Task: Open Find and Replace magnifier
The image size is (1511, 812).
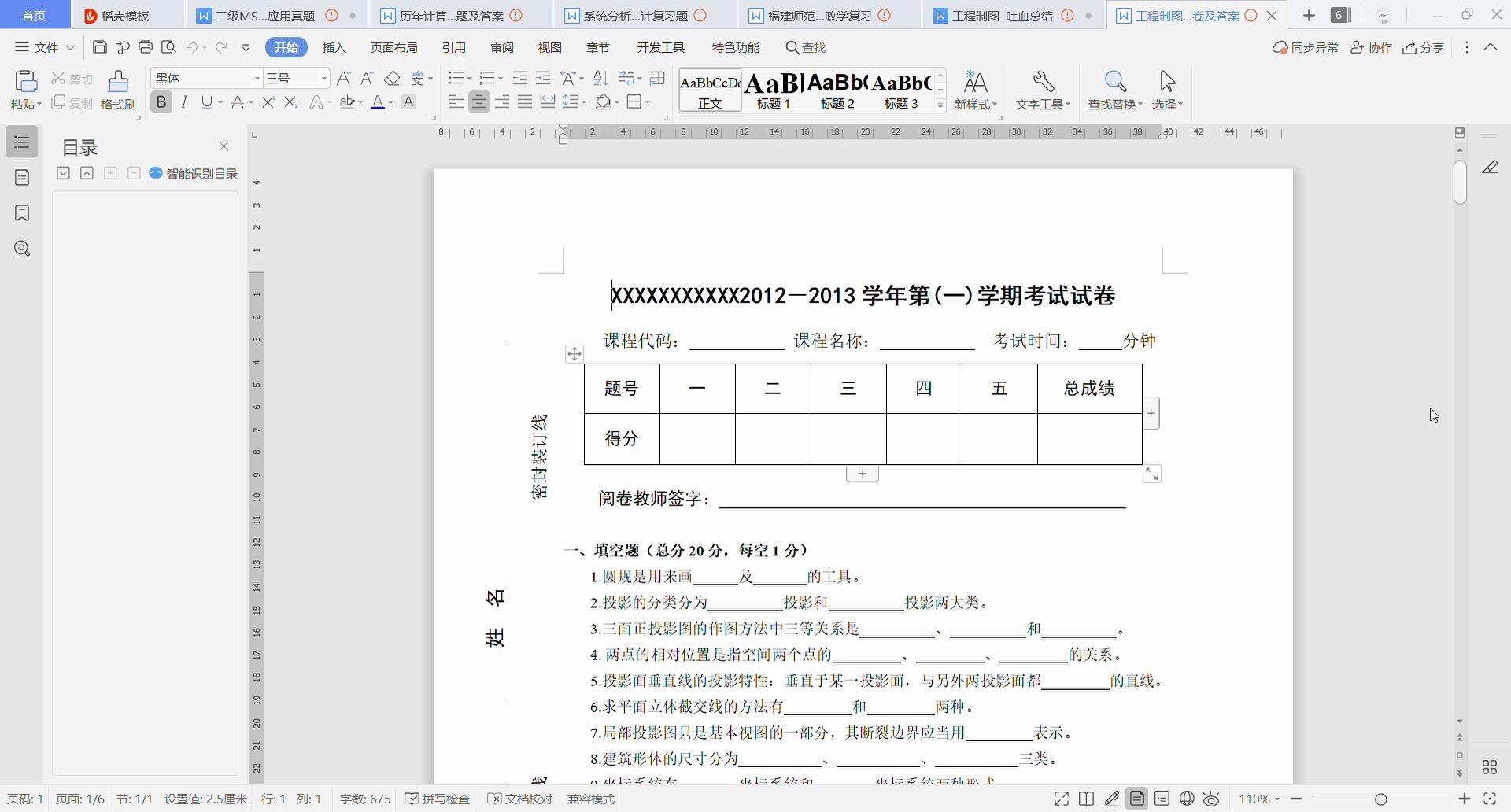Action: pos(1115,81)
